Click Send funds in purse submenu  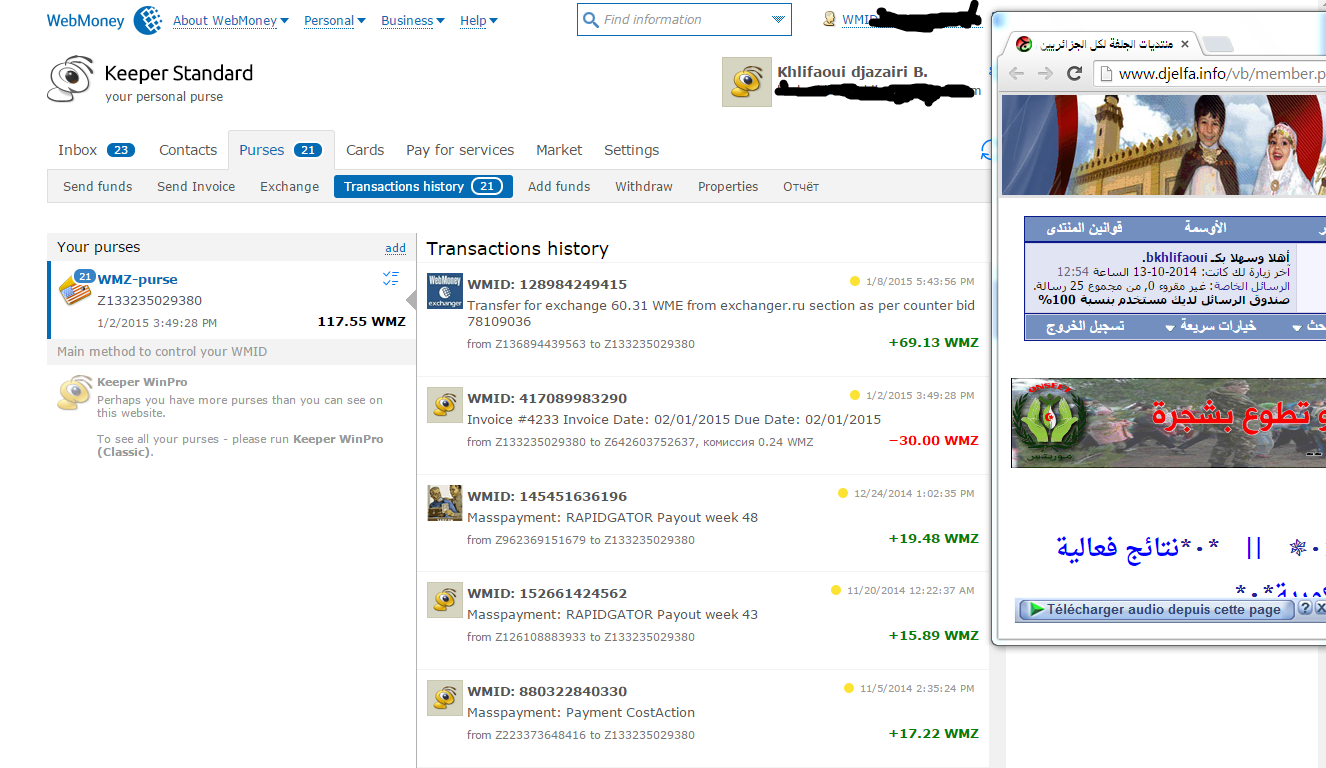pos(98,186)
